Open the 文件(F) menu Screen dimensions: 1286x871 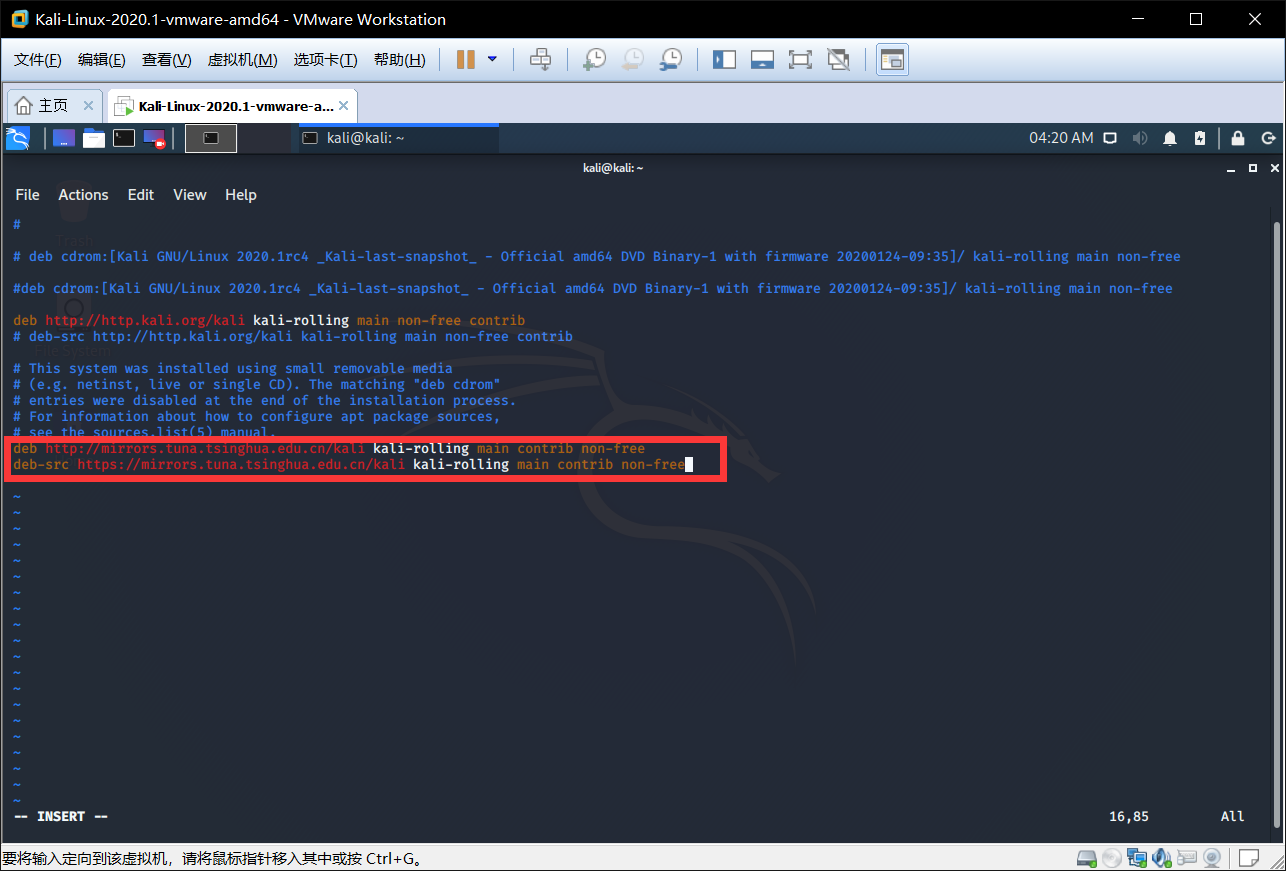[38, 60]
